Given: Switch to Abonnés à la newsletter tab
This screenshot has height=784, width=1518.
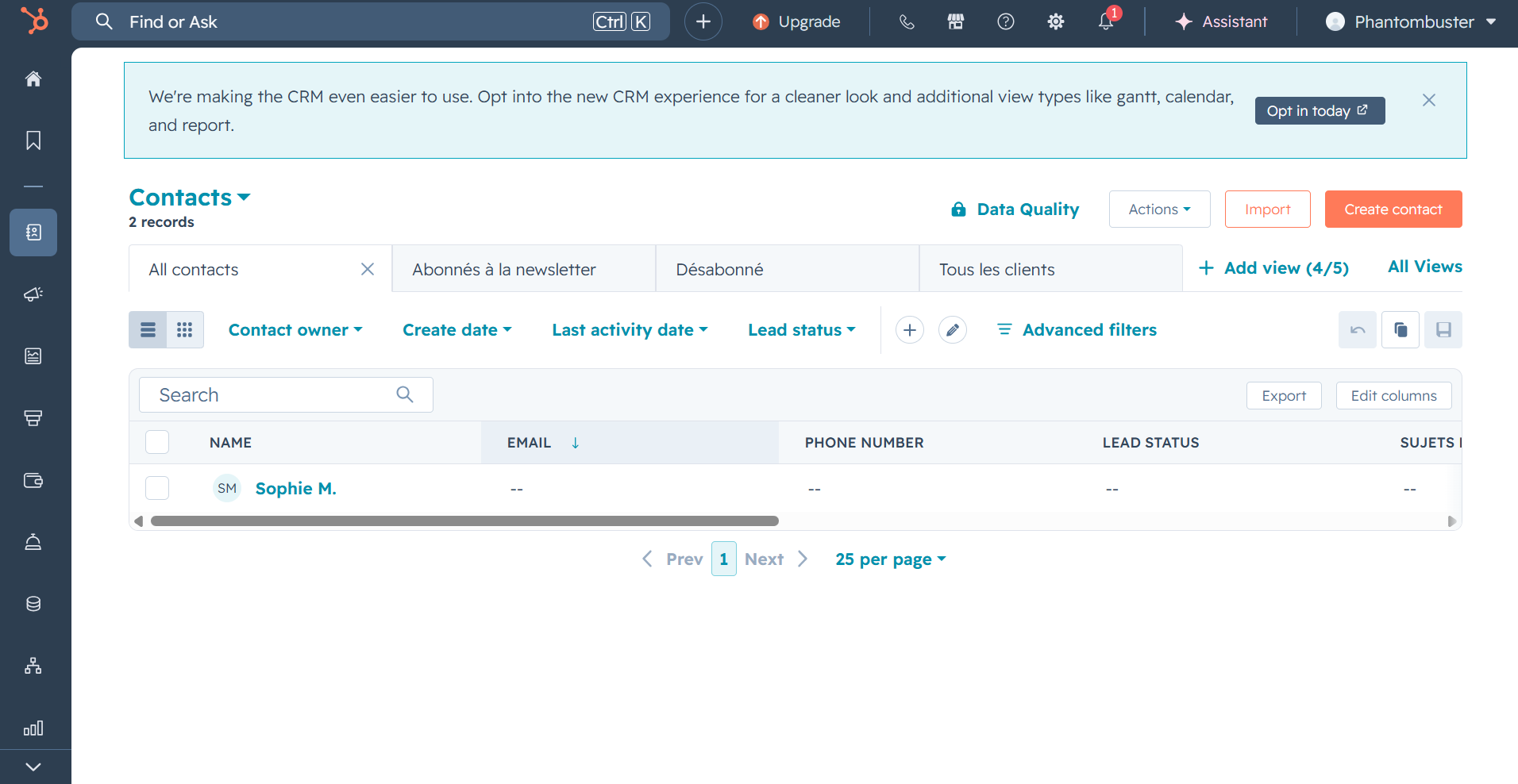Looking at the screenshot, I should (524, 269).
